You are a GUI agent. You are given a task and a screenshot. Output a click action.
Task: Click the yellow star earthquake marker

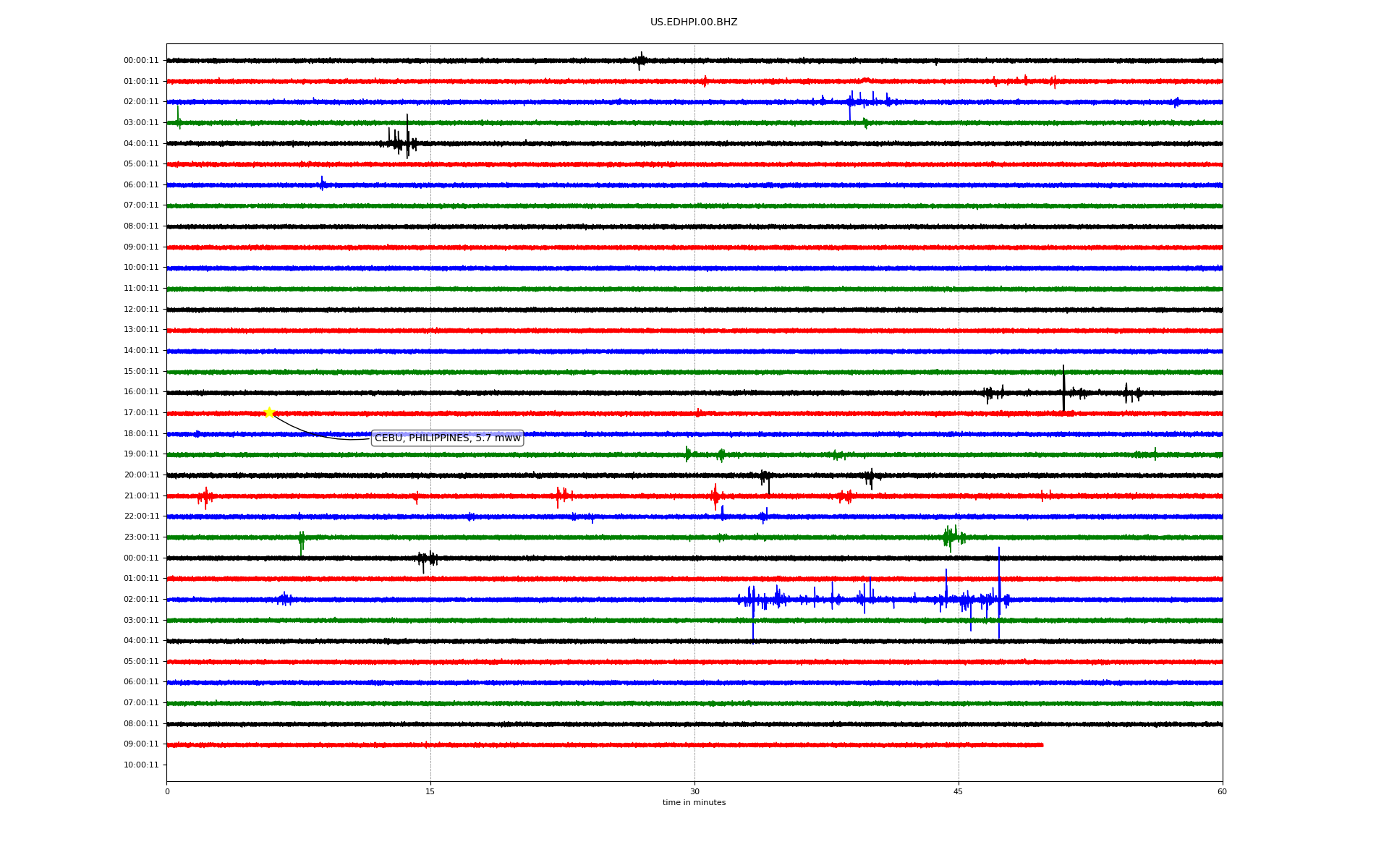click(x=269, y=412)
